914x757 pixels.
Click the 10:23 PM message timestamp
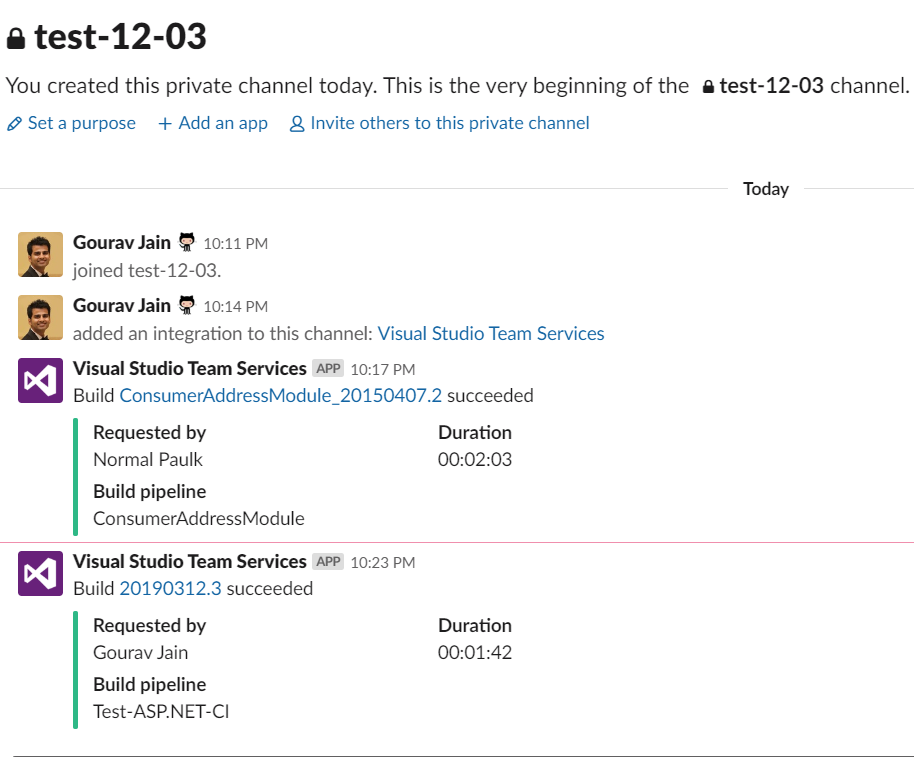(x=382, y=563)
